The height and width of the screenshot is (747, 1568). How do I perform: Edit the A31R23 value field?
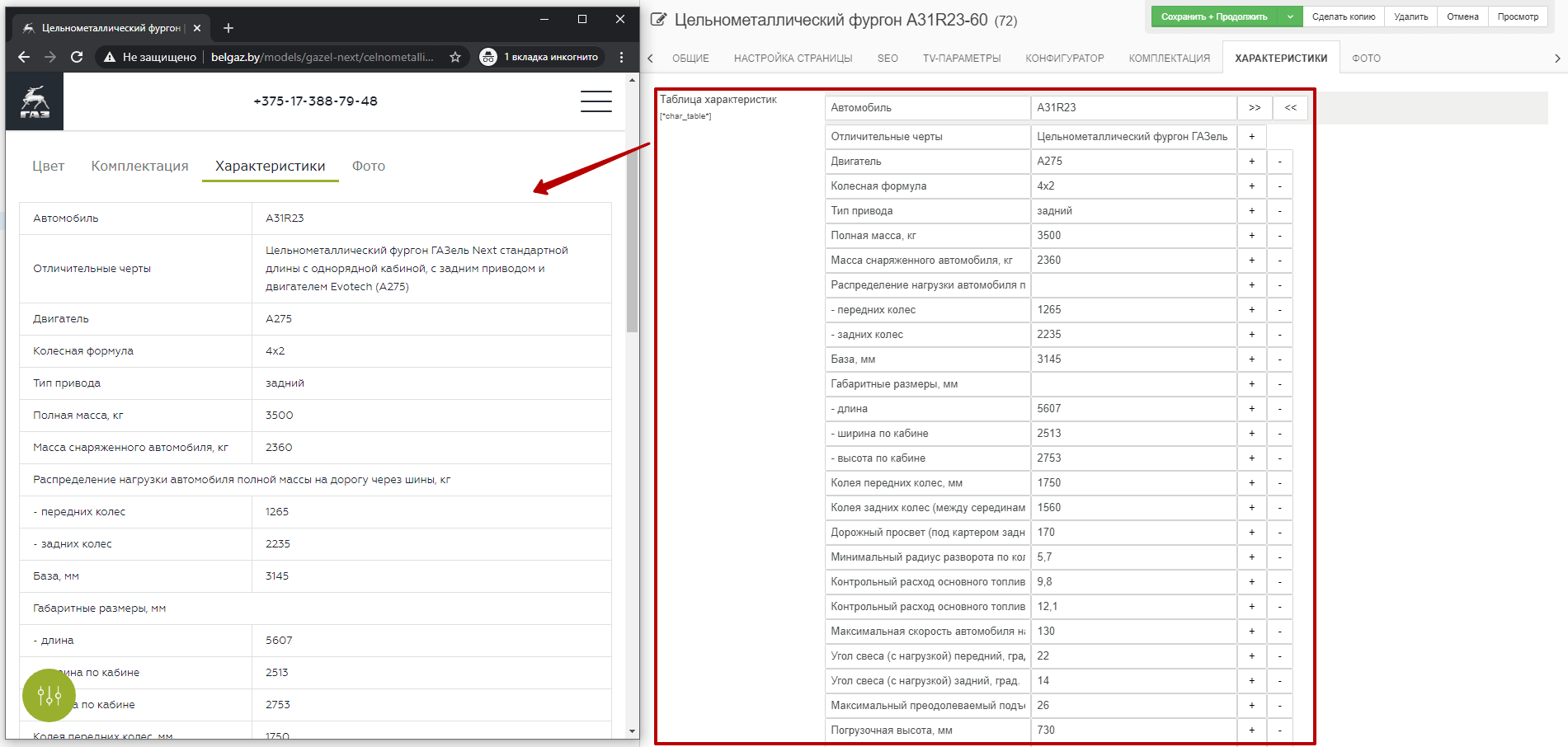(1133, 108)
